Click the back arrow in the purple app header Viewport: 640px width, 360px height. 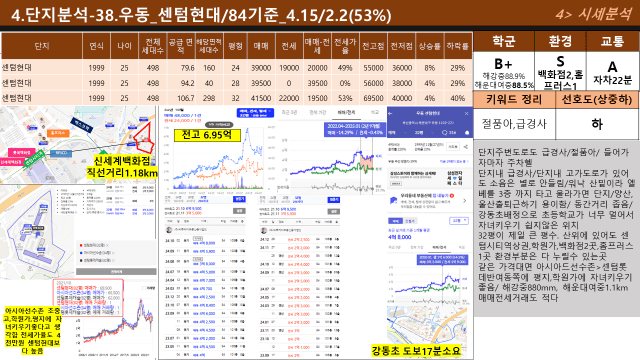click(x=391, y=113)
